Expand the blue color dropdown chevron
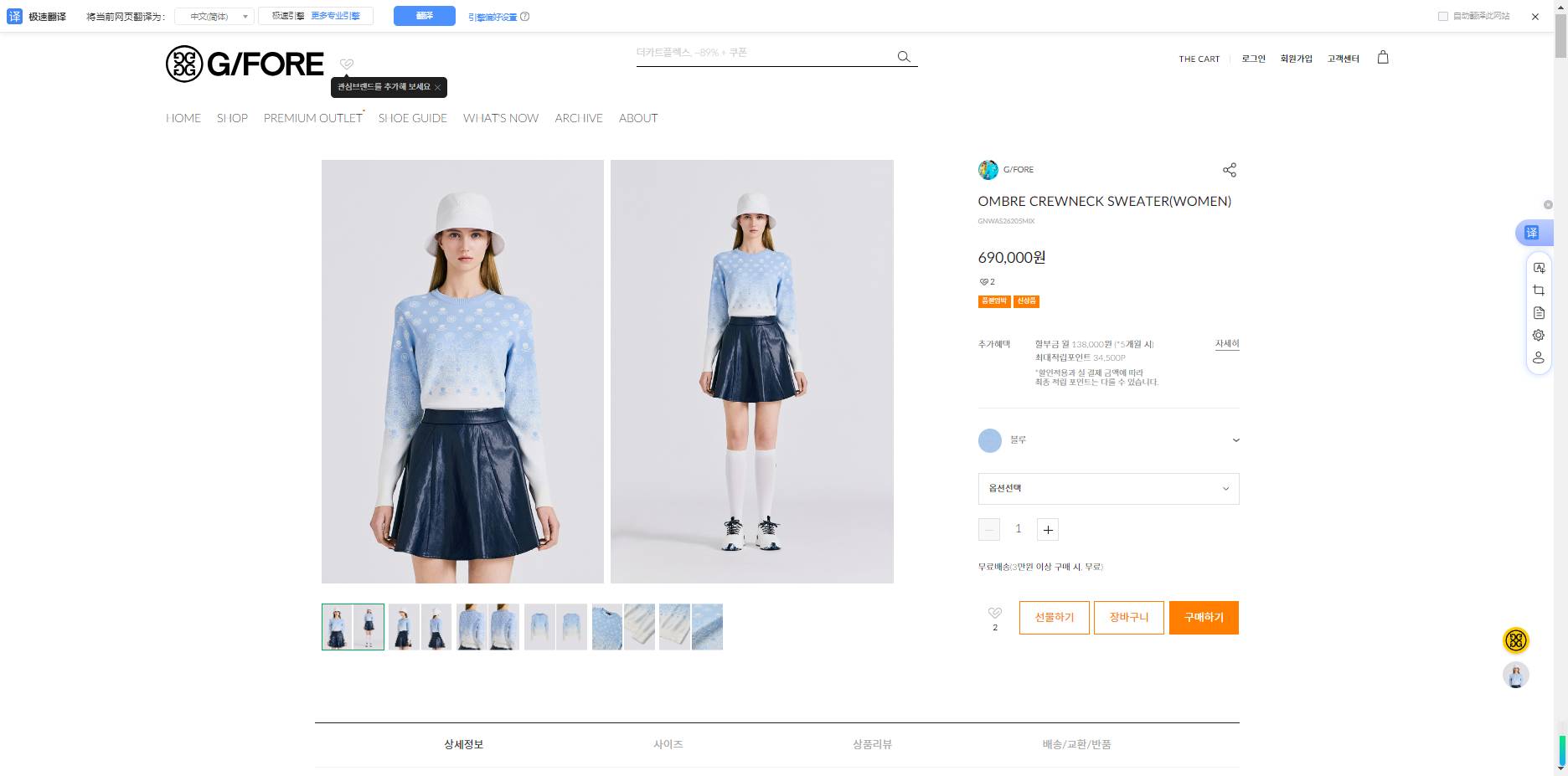The height and width of the screenshot is (776, 1568). click(1235, 440)
